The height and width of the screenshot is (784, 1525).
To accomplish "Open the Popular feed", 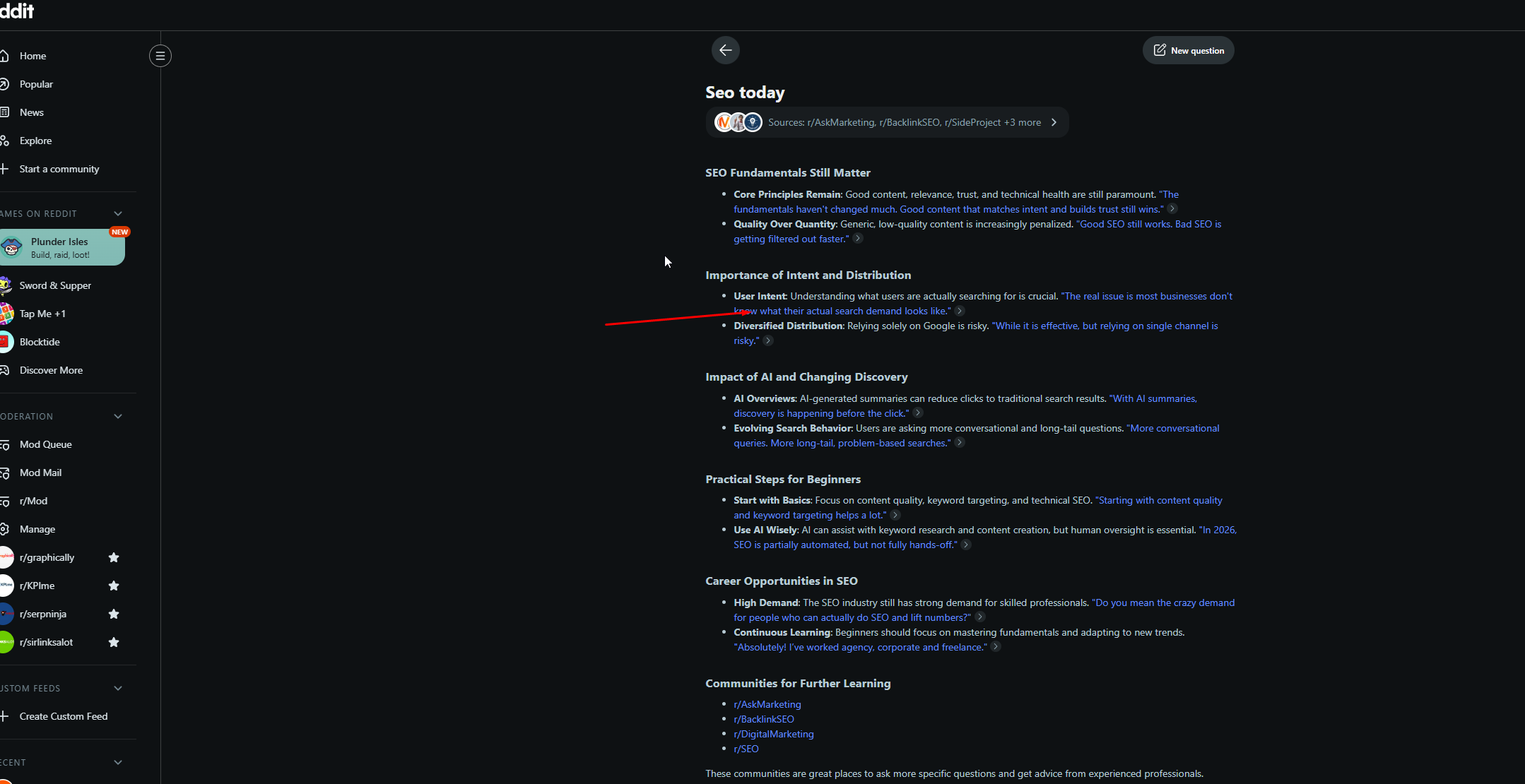I will coord(35,84).
